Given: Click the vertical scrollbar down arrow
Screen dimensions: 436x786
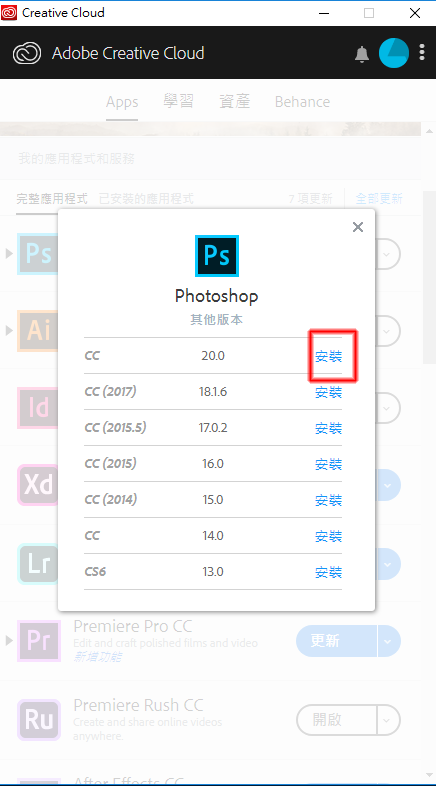Looking at the screenshot, I should (x=429, y=776).
